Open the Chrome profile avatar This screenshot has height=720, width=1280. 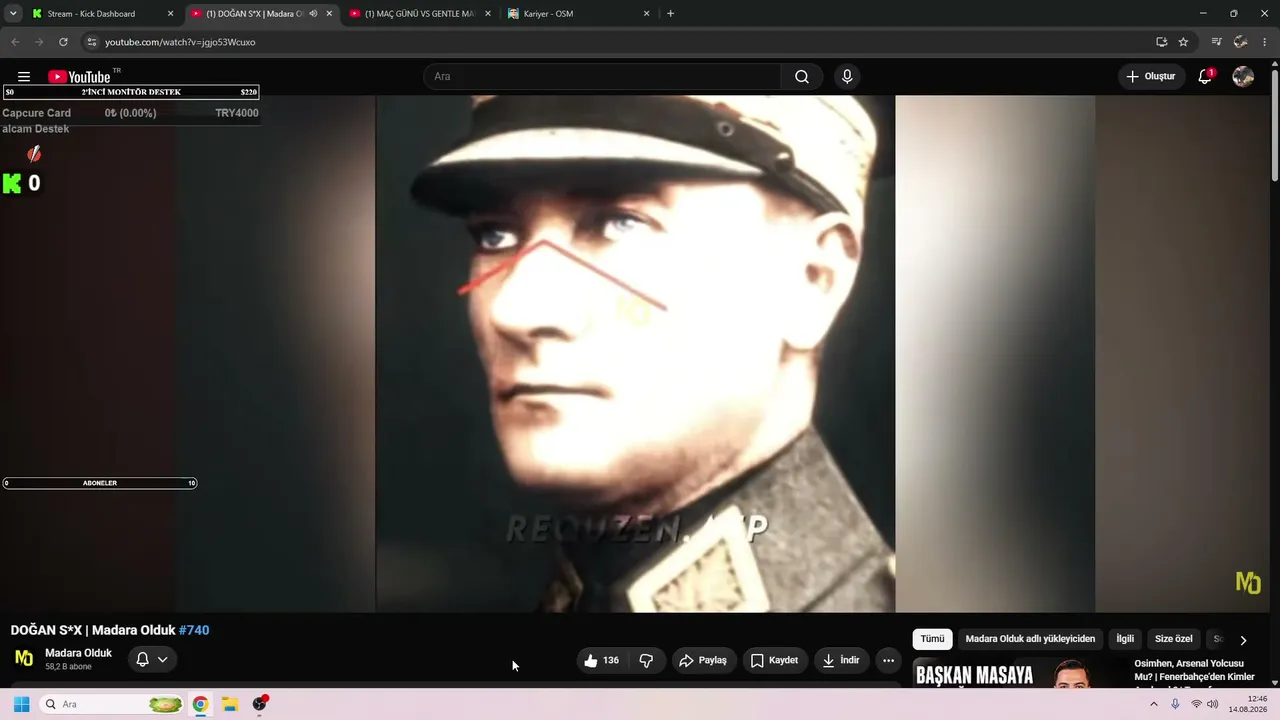tap(1241, 42)
